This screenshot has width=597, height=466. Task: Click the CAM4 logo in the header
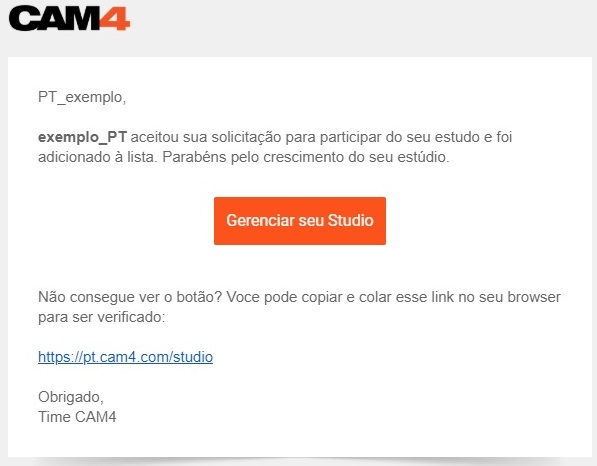[69, 18]
